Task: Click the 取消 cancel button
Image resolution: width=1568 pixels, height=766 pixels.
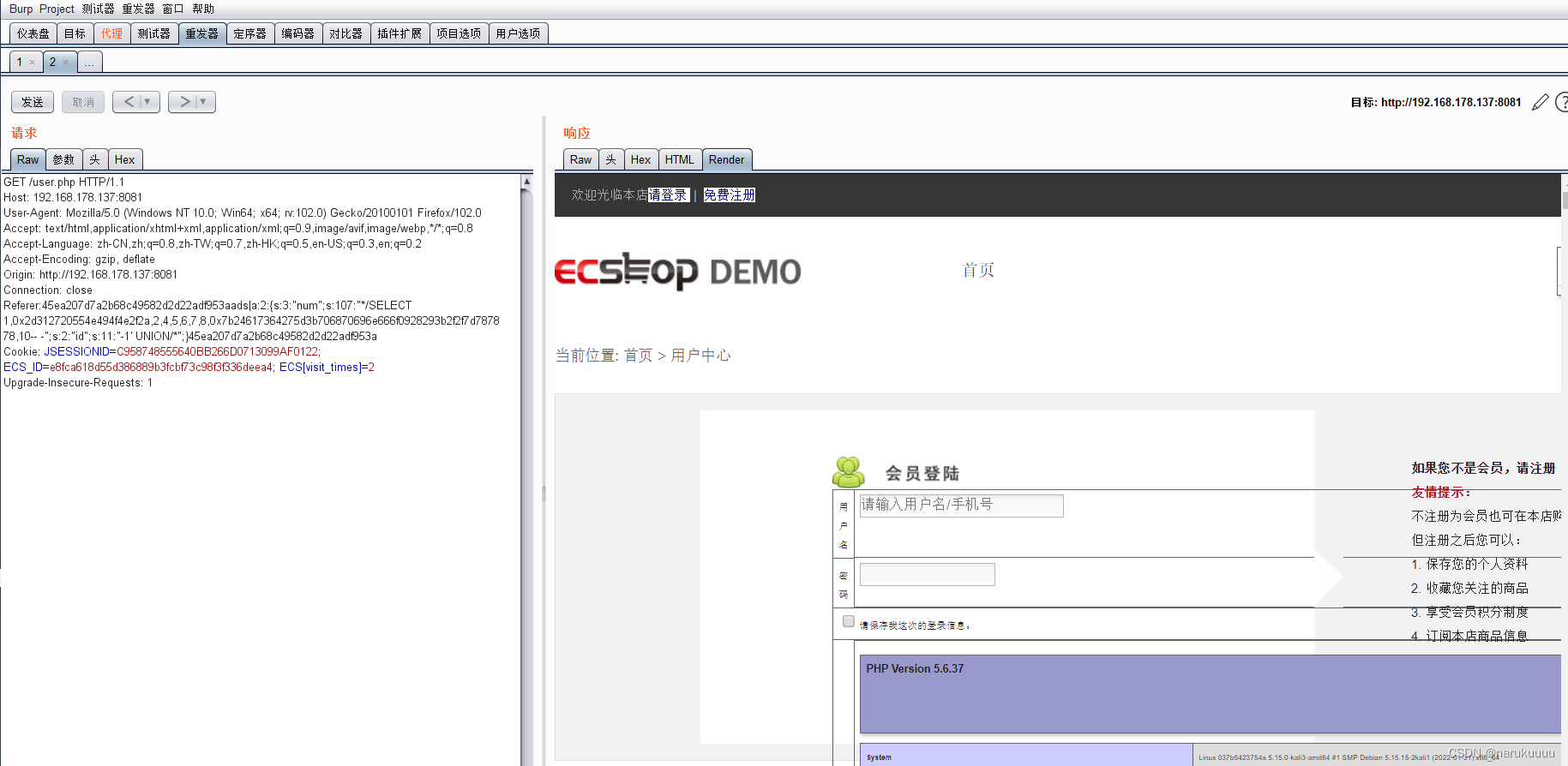Action: 83,102
